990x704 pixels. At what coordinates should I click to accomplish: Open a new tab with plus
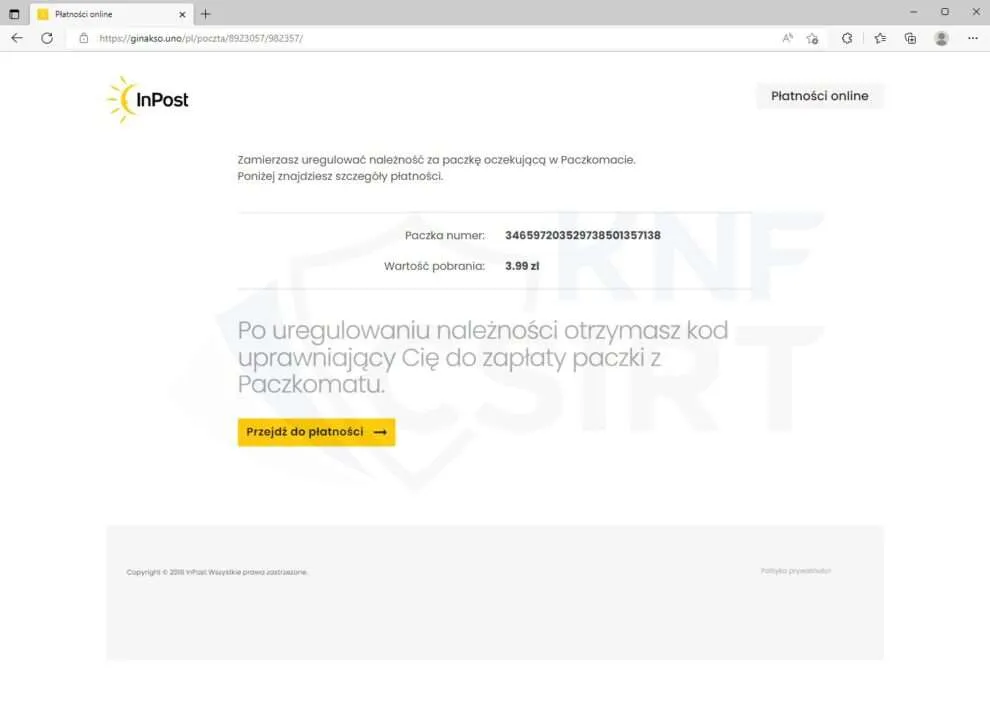coord(205,13)
